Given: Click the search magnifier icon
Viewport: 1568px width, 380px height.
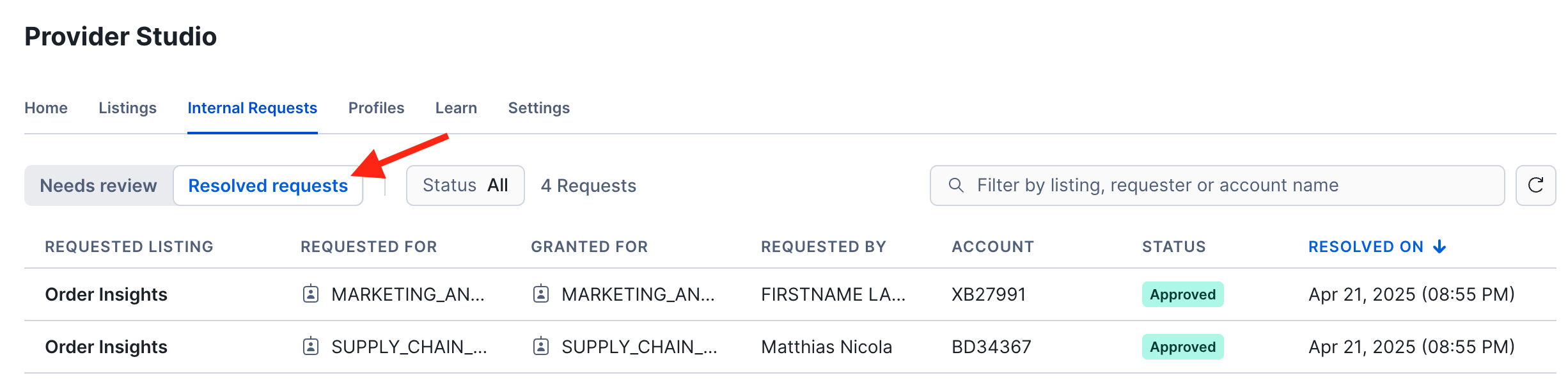Looking at the screenshot, I should click(x=956, y=186).
